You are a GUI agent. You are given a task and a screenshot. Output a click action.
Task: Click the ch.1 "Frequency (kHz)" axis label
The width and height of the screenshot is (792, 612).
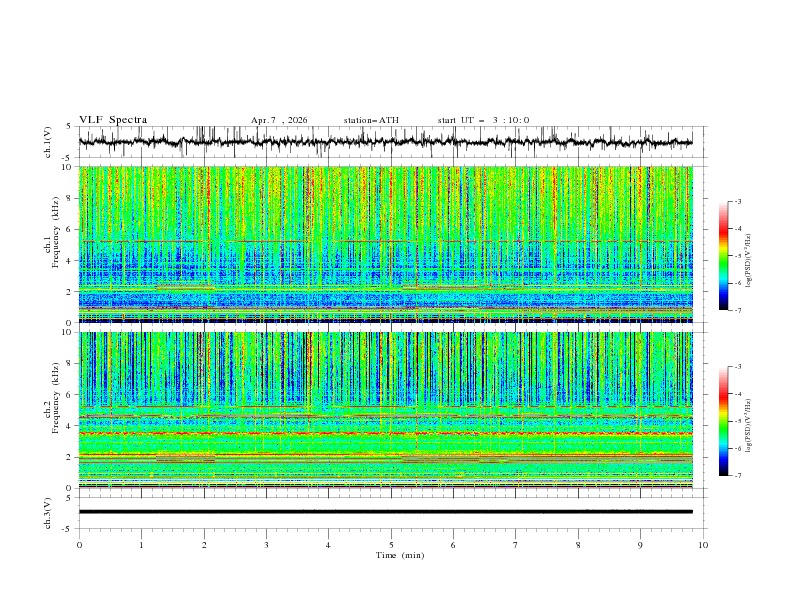tap(56, 232)
